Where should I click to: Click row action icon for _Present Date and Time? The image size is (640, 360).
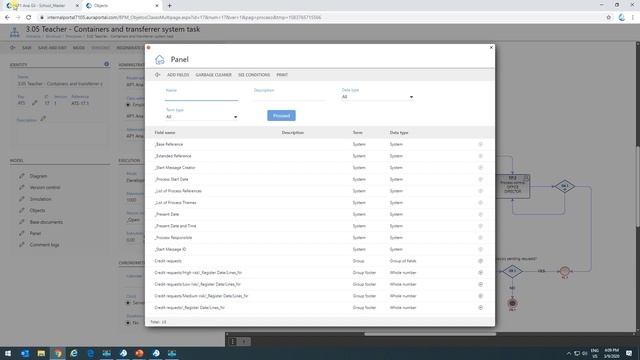pos(480,226)
